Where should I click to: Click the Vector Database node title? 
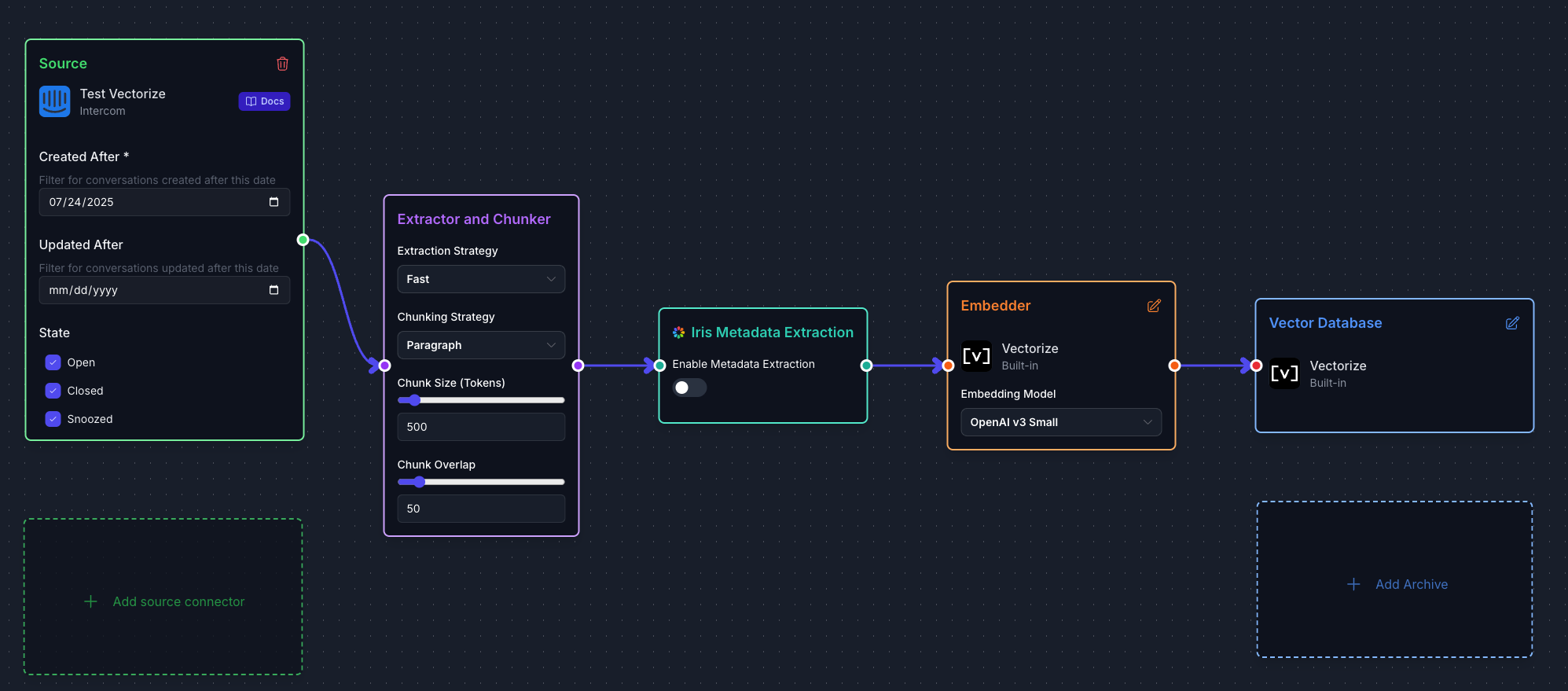pyautogui.click(x=1325, y=323)
